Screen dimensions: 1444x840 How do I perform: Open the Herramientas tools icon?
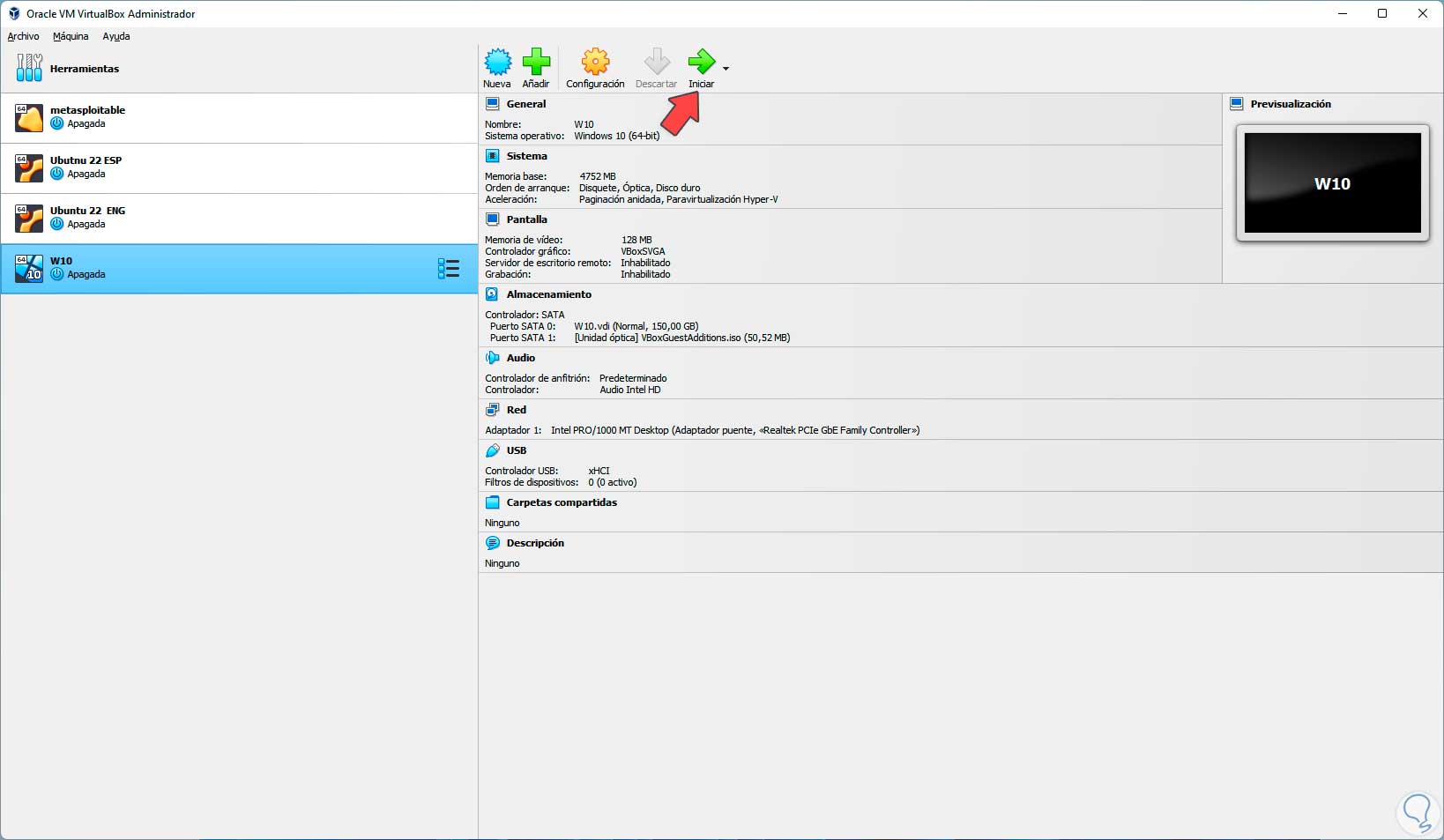[29, 68]
